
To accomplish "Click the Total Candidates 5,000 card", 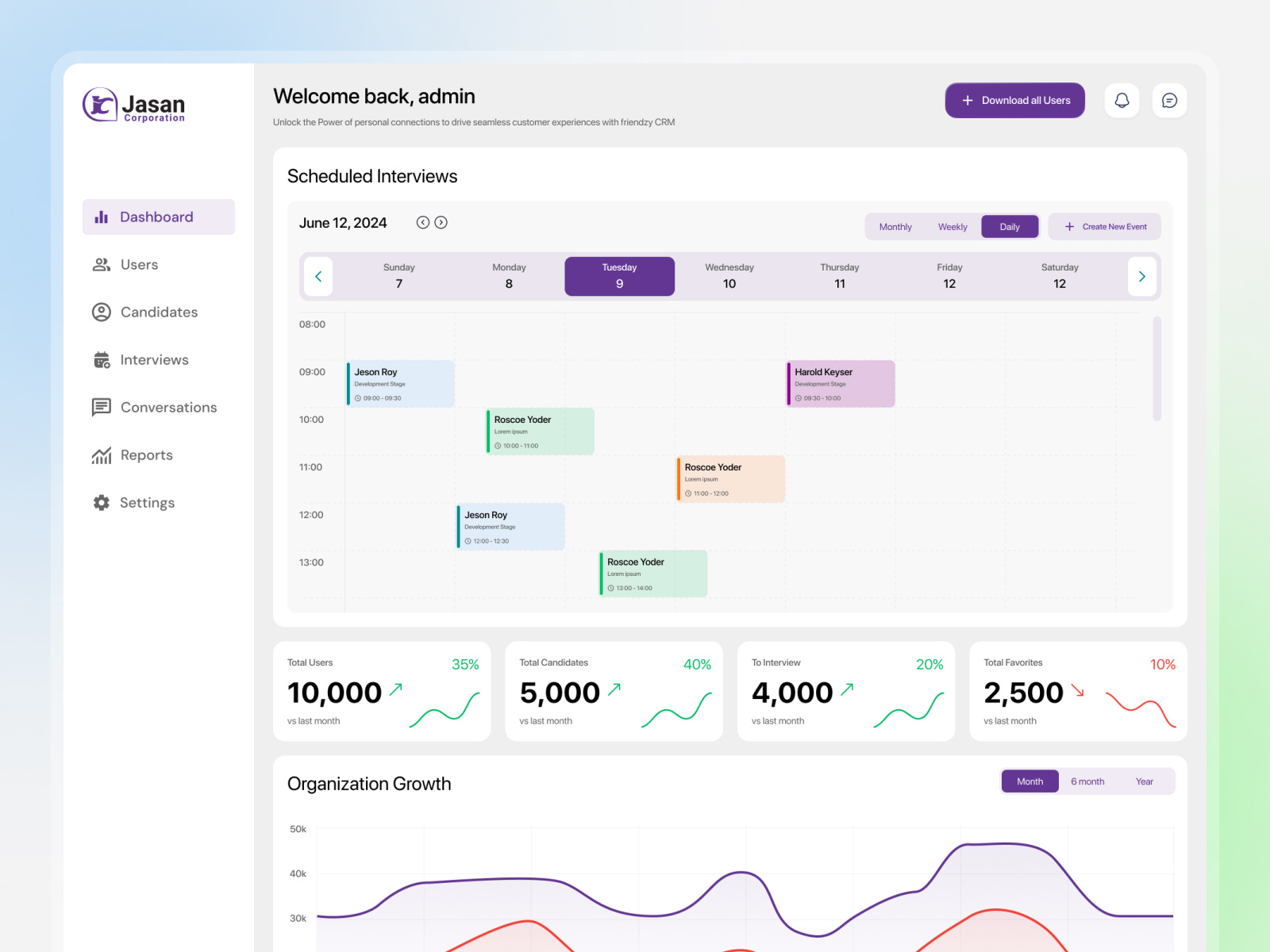I will (614, 692).
